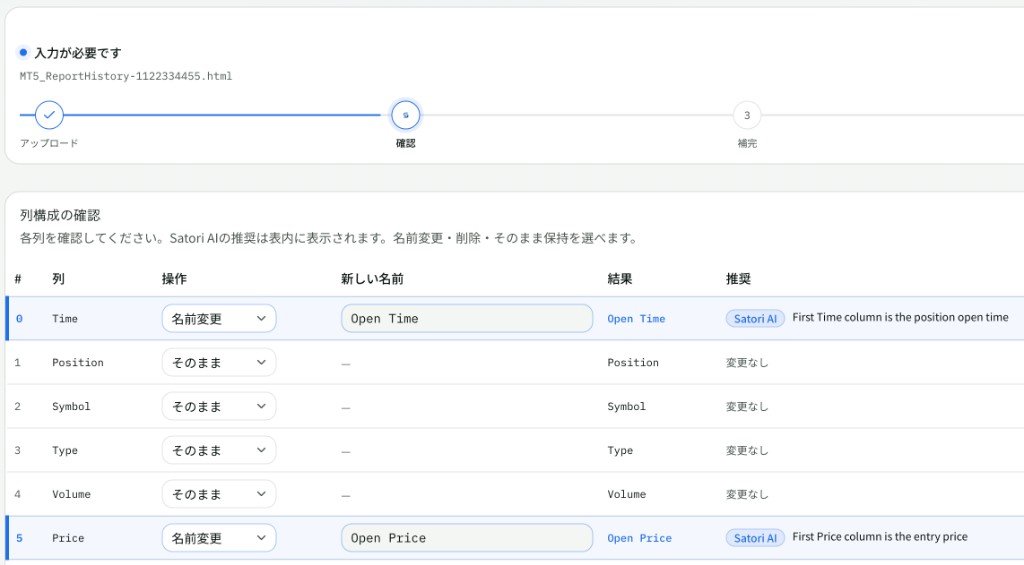Click the Time column name cell
The width and height of the screenshot is (1024, 565).
coord(65,319)
